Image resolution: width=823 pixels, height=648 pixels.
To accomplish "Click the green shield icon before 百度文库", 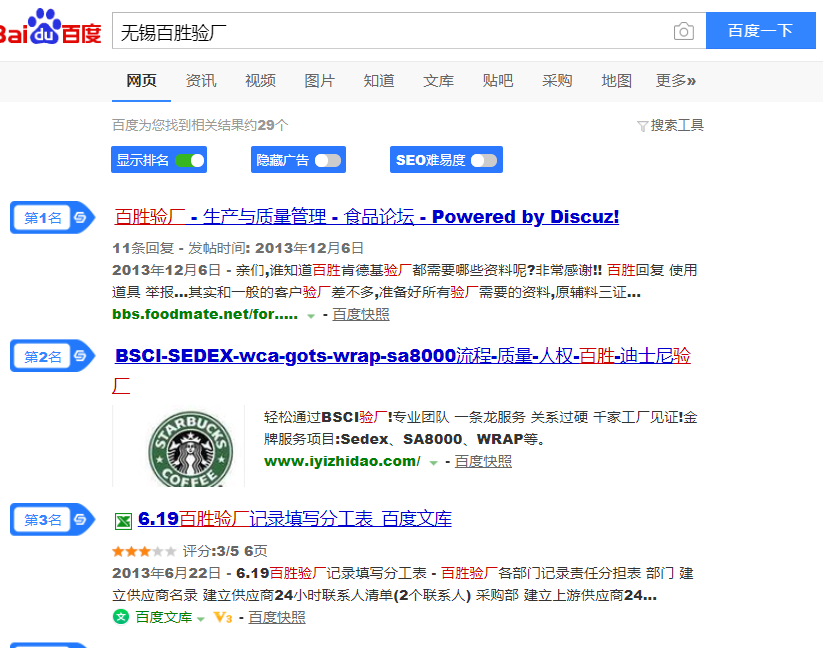I will (121, 617).
